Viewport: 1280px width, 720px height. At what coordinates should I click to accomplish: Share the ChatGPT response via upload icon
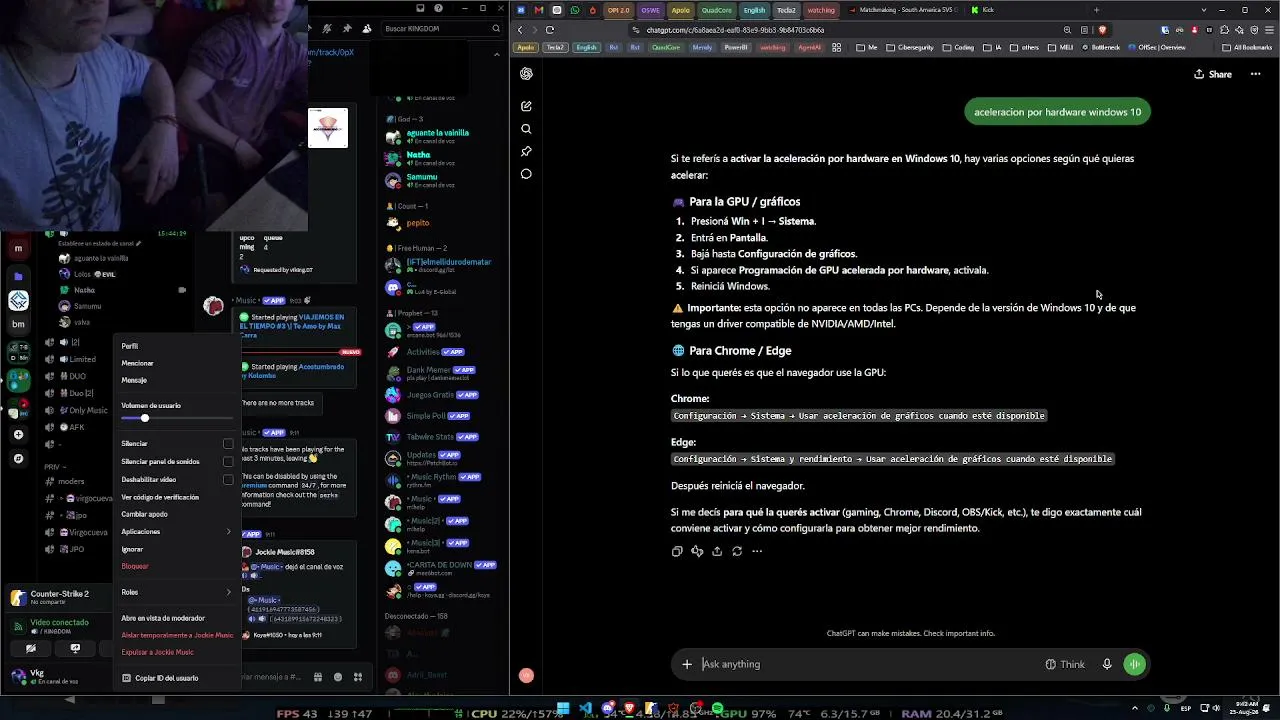click(x=717, y=551)
